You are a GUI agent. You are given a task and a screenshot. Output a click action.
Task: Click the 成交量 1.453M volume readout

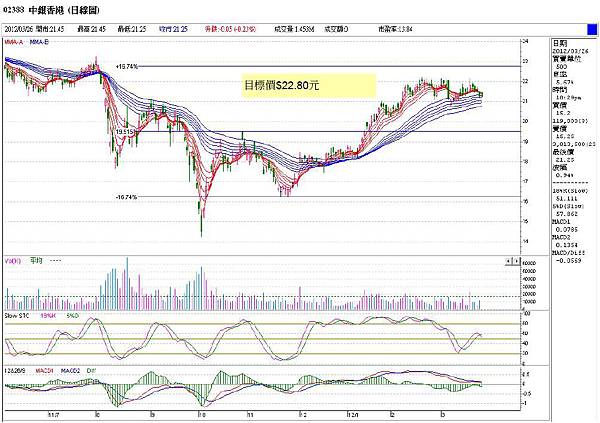pyautogui.click(x=294, y=29)
